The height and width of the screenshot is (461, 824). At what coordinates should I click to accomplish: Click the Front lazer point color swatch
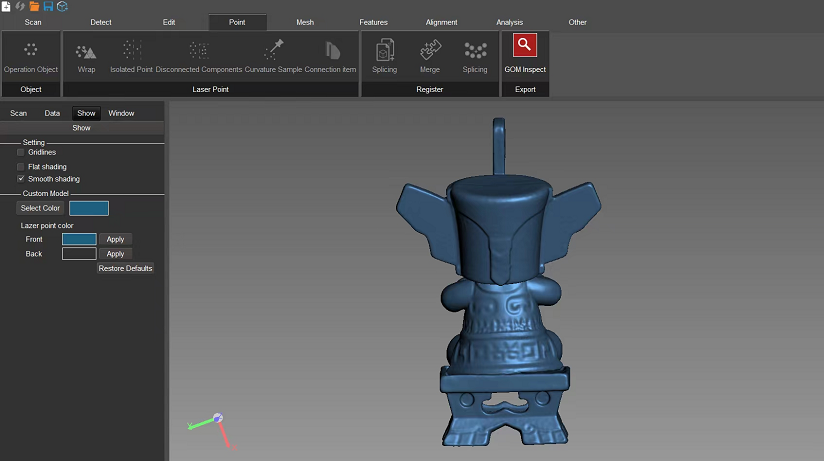pyautogui.click(x=79, y=239)
